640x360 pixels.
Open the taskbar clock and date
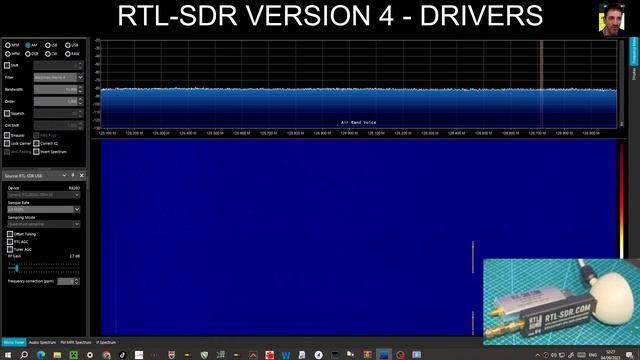[611, 355]
